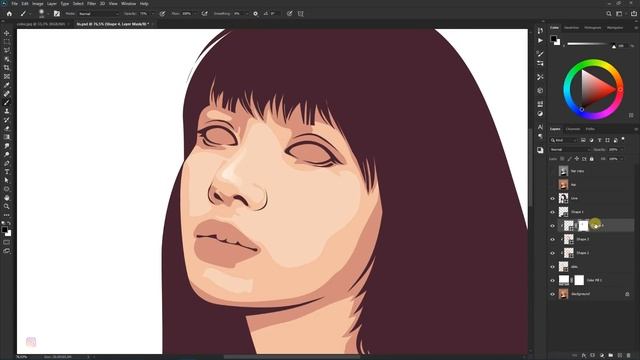Hide the Color Fill 1 layer
This screenshot has width=640, height=360.
[x=553, y=280]
